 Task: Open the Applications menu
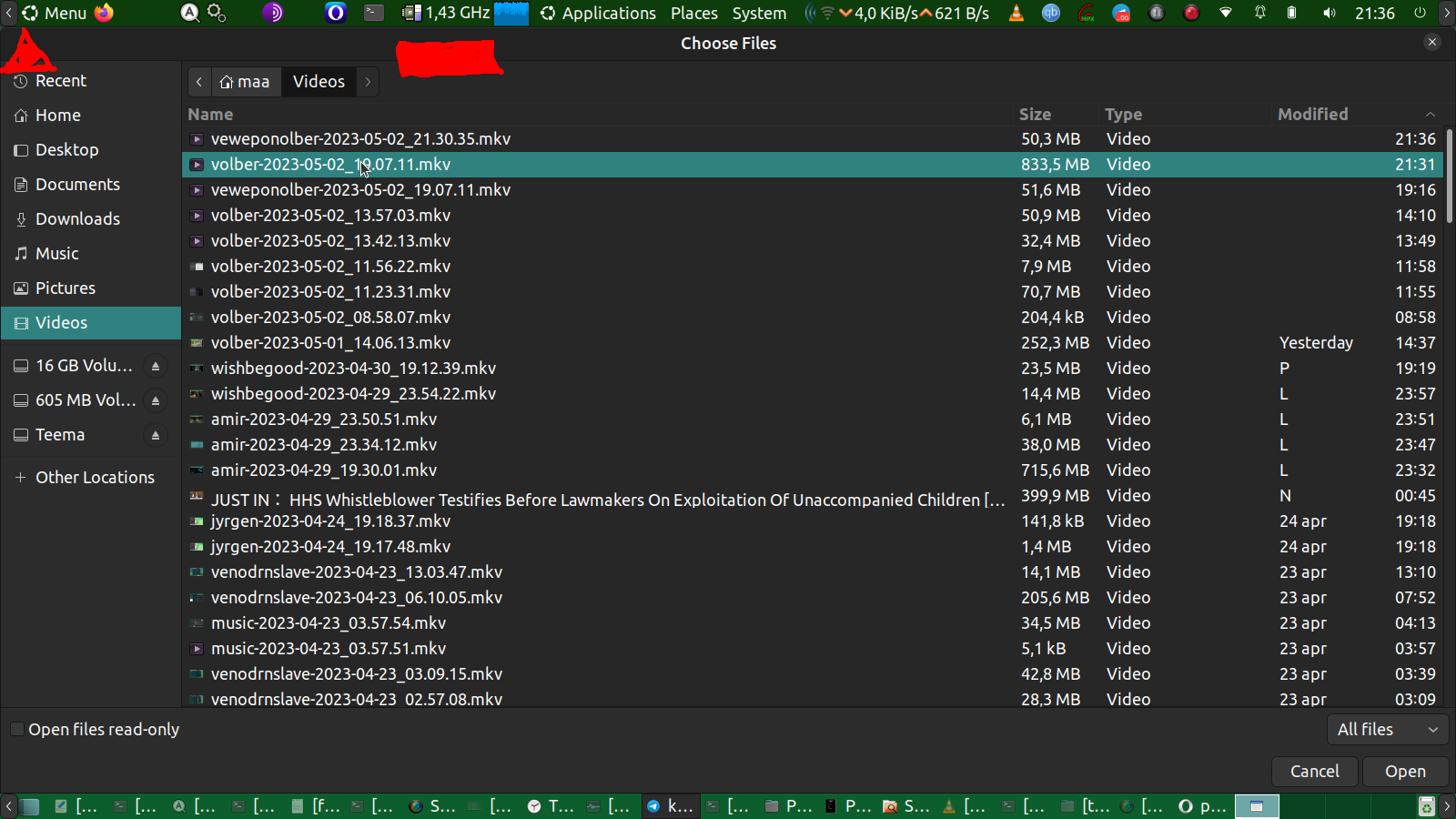click(x=598, y=13)
